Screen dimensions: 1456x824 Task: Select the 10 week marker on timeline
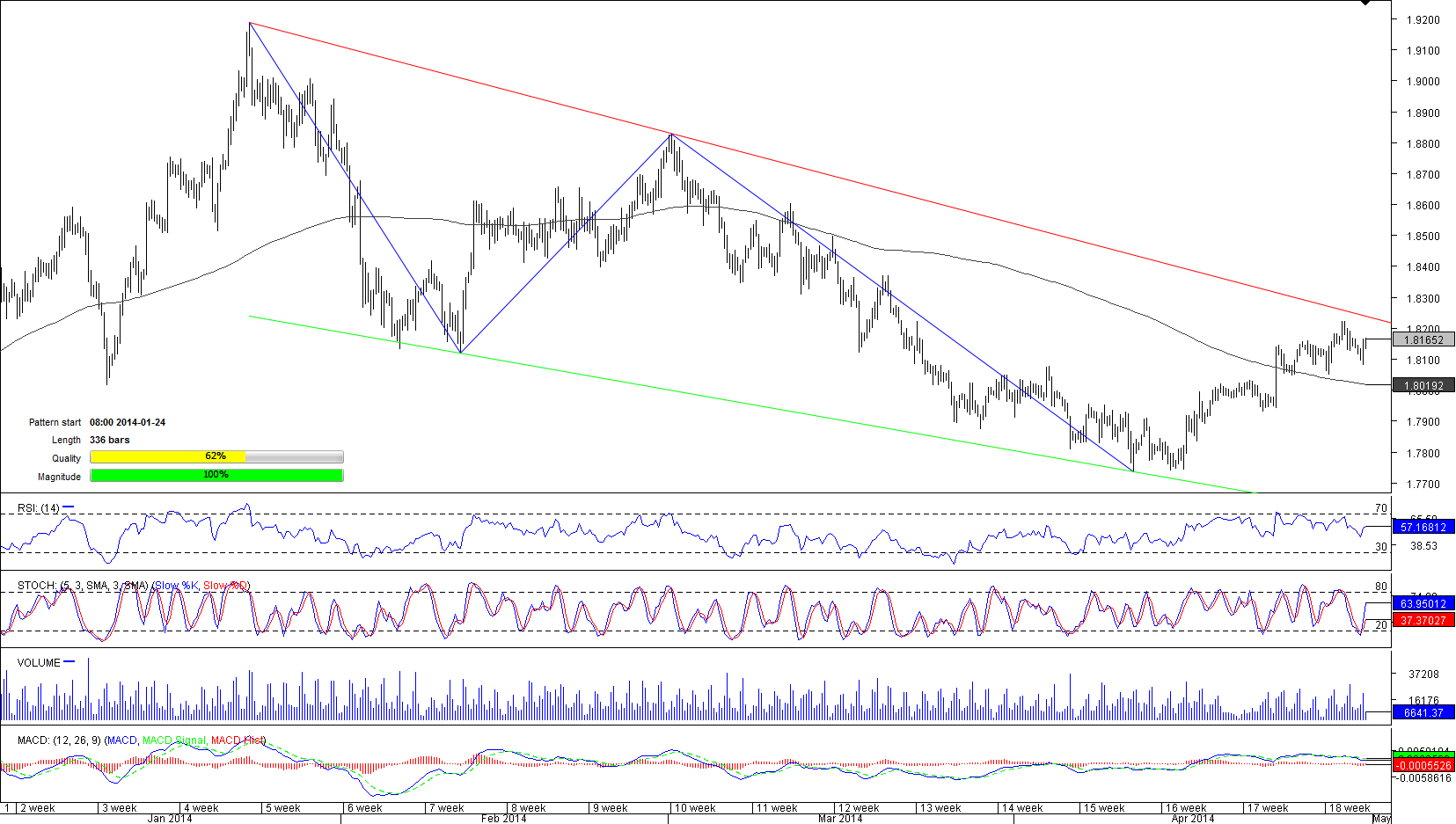tap(694, 808)
